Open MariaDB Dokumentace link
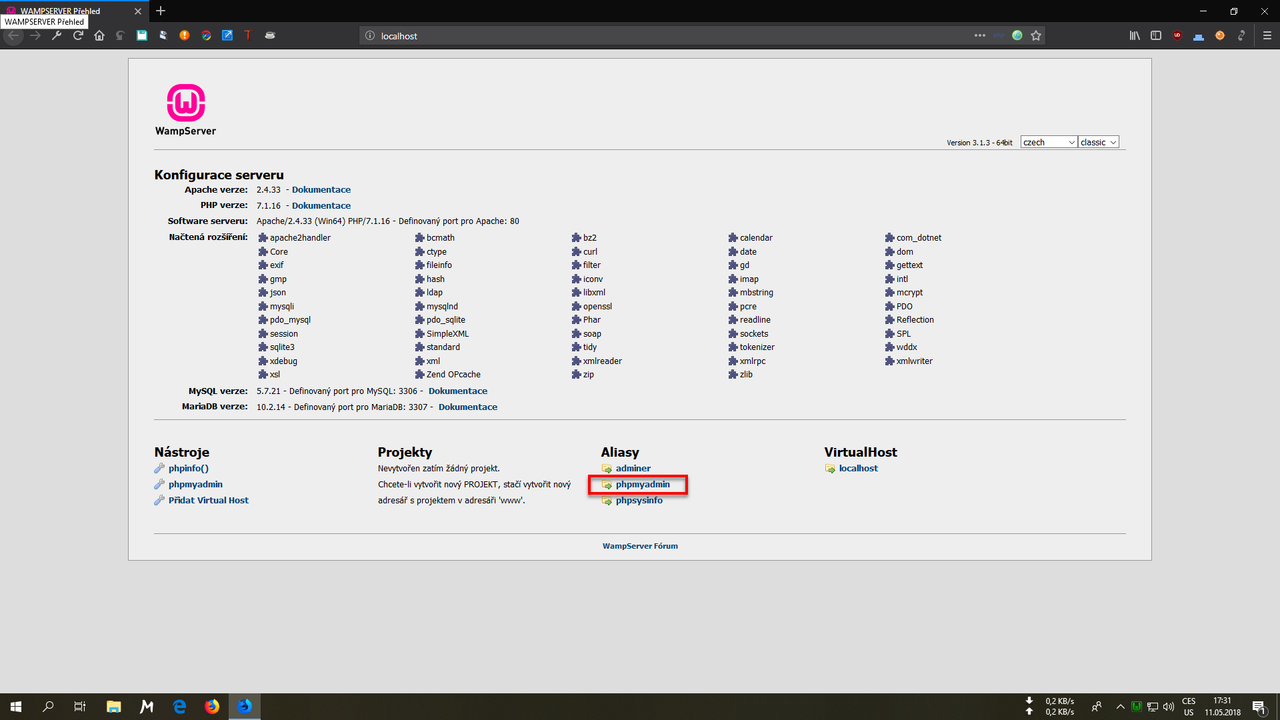The image size is (1280, 720). (468, 407)
